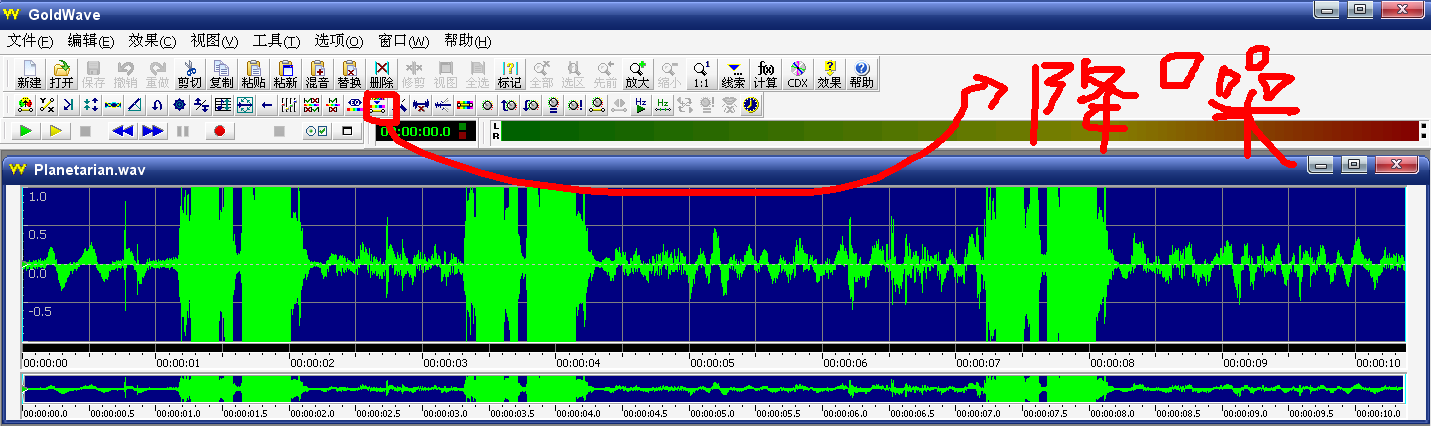
Task: Set zoom to 1:1
Action: [x=701, y=74]
